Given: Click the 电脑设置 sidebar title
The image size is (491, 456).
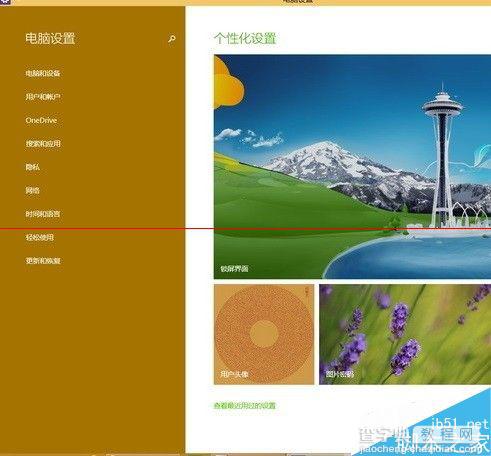Looking at the screenshot, I should (x=50, y=38).
